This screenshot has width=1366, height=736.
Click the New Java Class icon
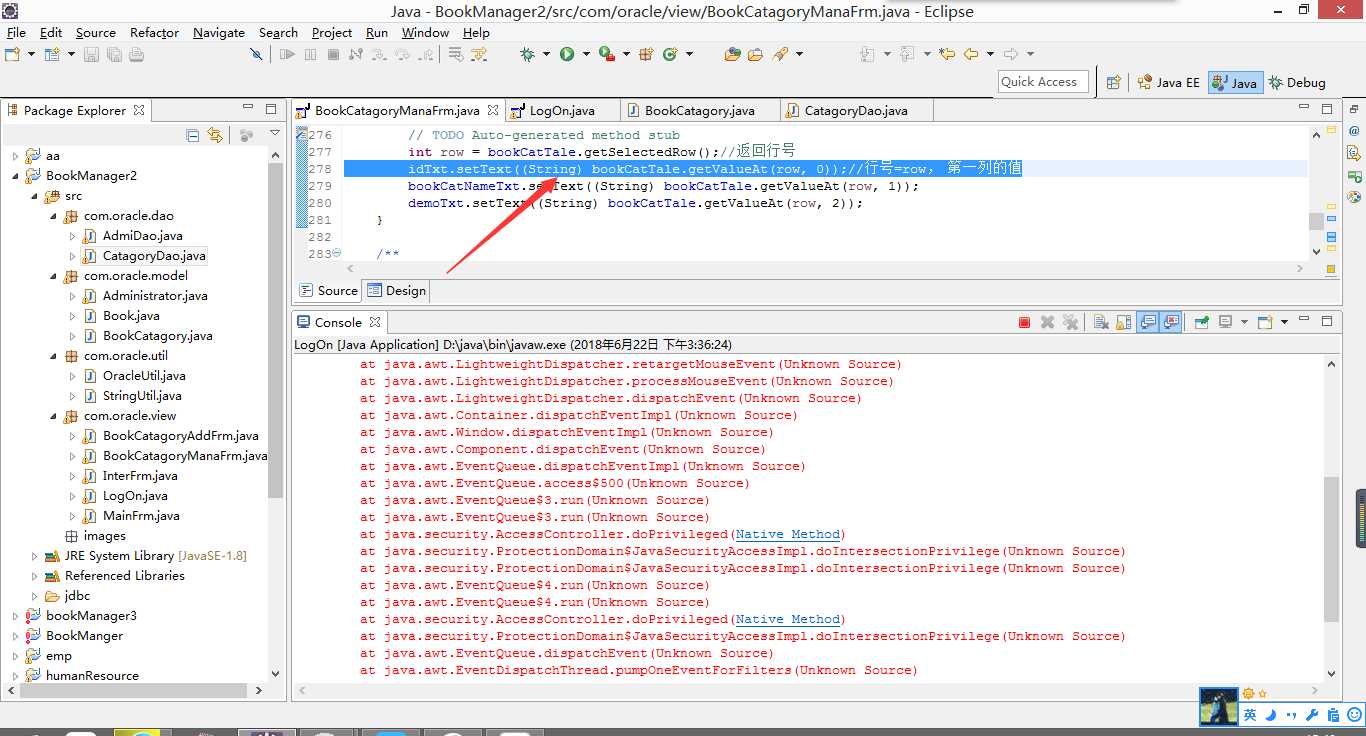click(670, 54)
